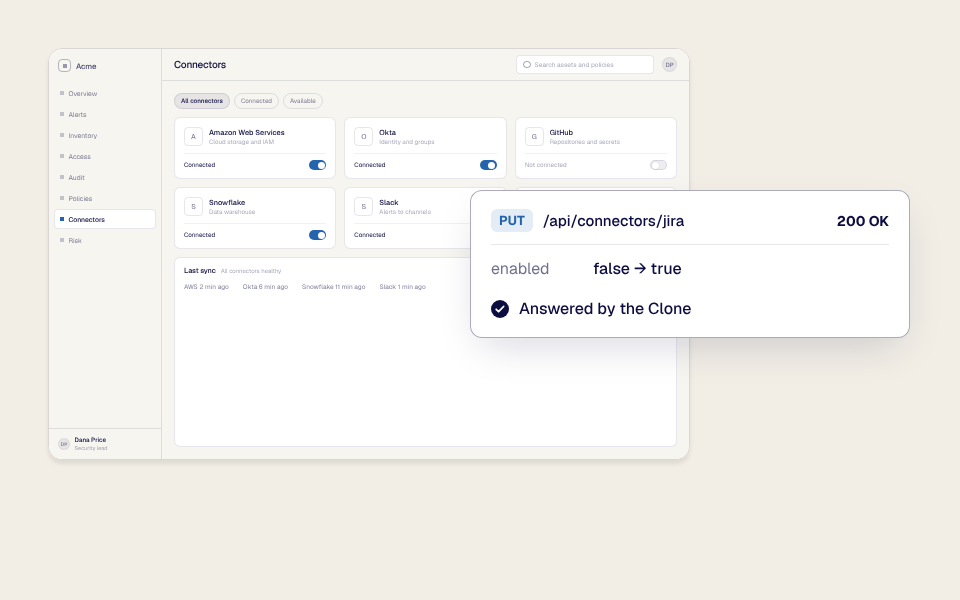Click the Amazon Web Services A icon

(x=193, y=137)
